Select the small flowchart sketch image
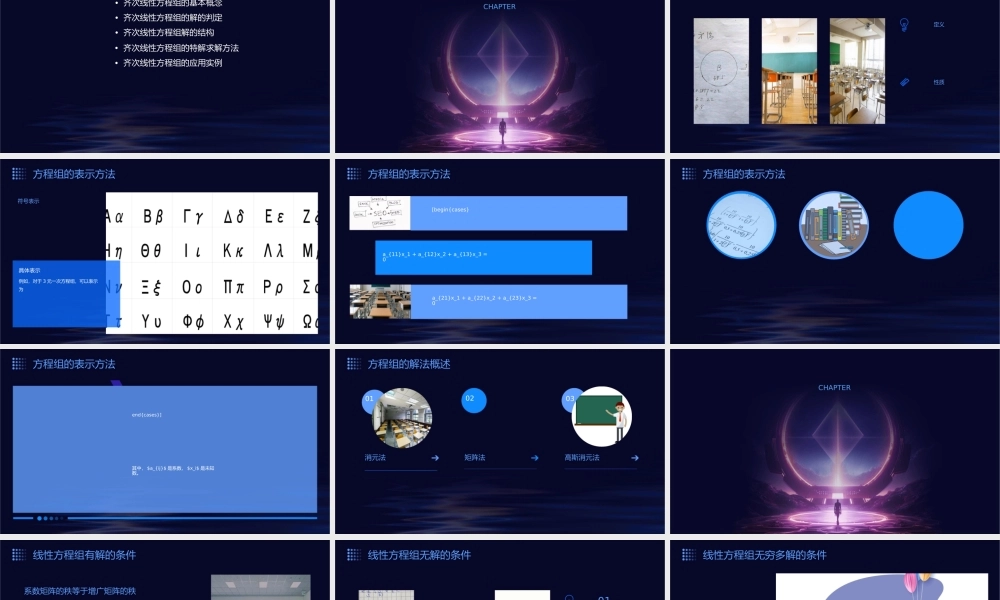1000x600 pixels. (x=380, y=213)
